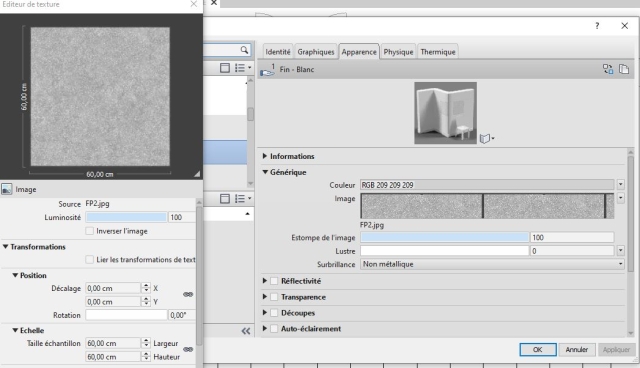640x368 pixels.
Task: Close the Editeur de texture window
Action: click(x=193, y=4)
